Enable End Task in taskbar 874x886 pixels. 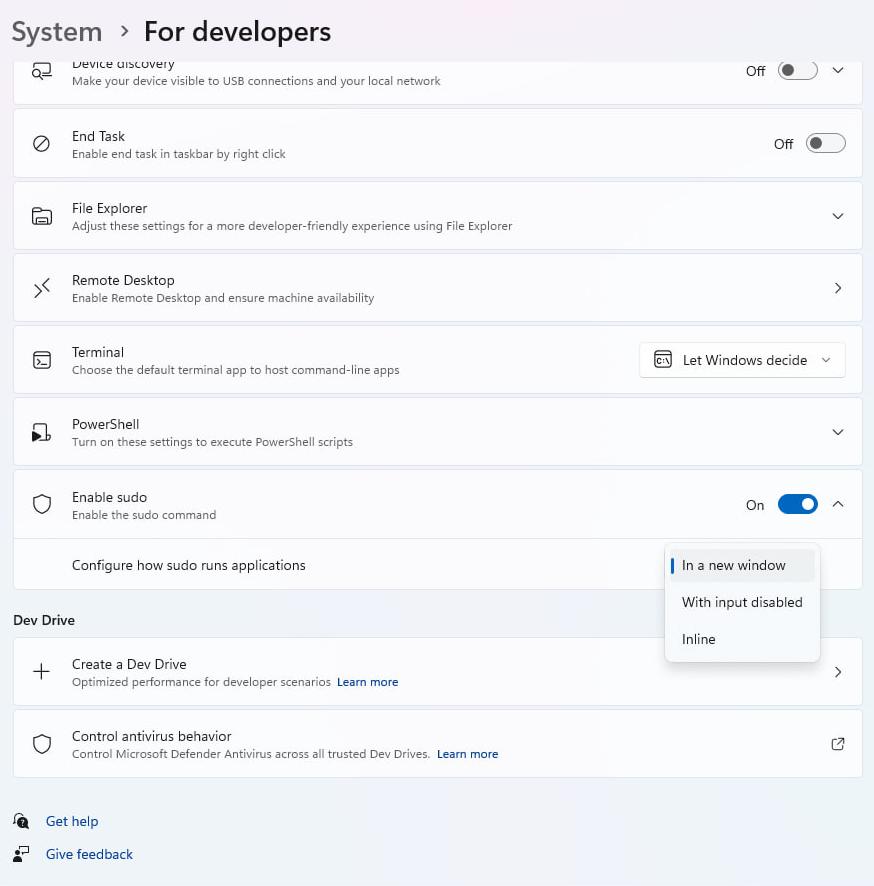click(x=825, y=143)
